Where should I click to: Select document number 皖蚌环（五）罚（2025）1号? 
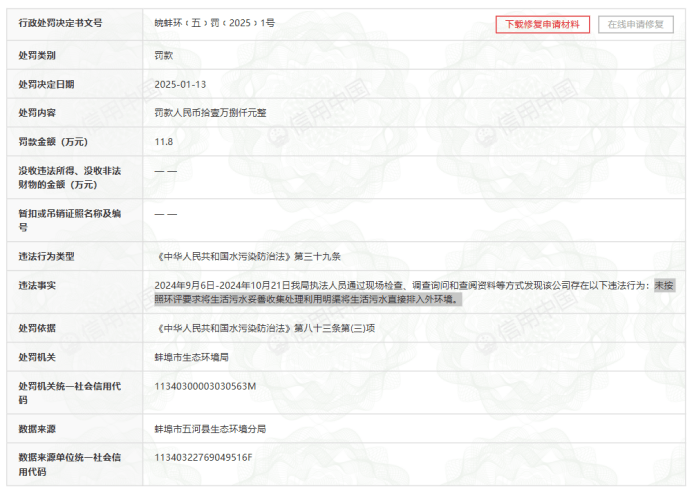pyautogui.click(x=214, y=23)
